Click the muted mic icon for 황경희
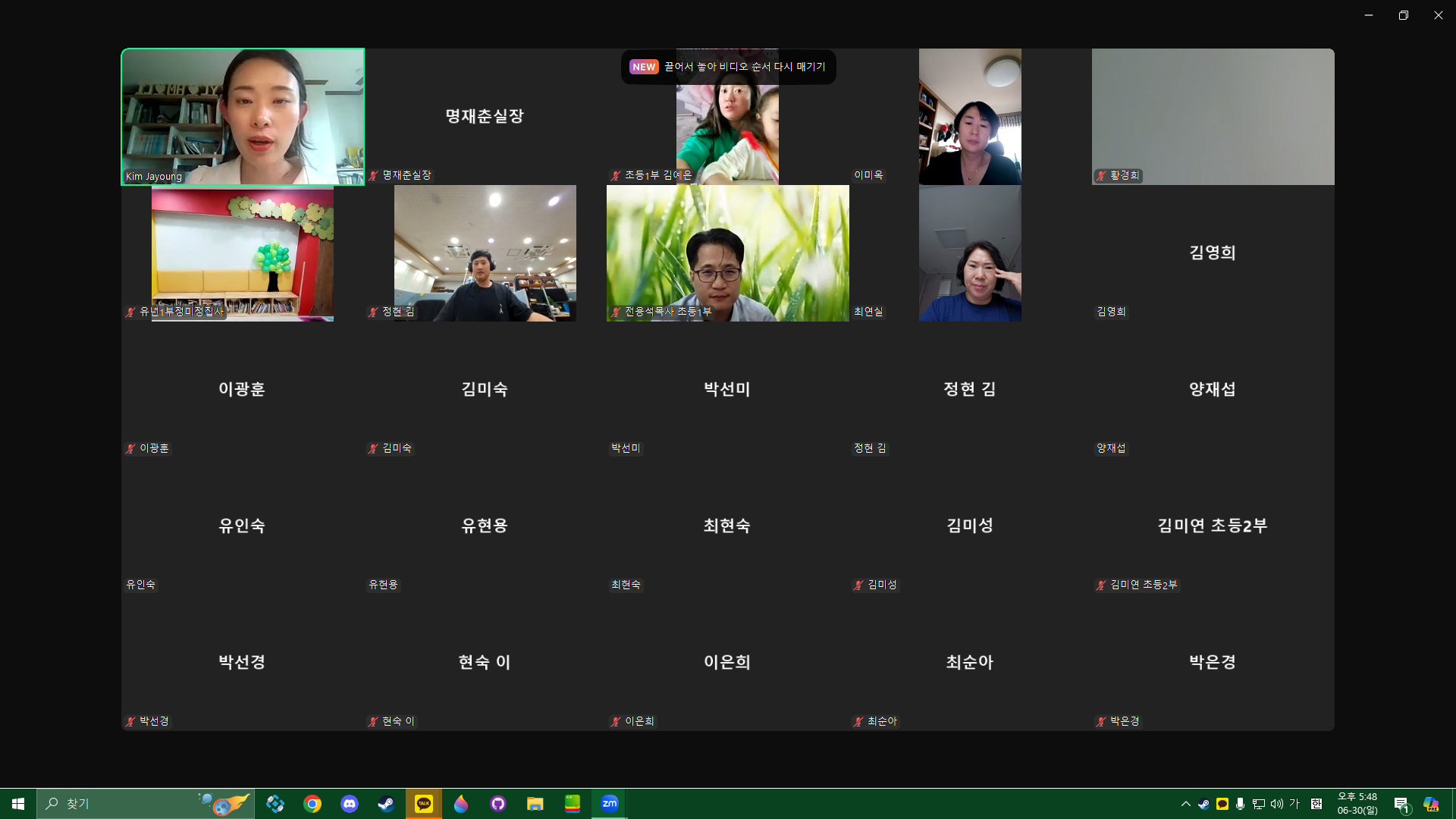Screen dimensions: 1456x819 pos(1101,175)
